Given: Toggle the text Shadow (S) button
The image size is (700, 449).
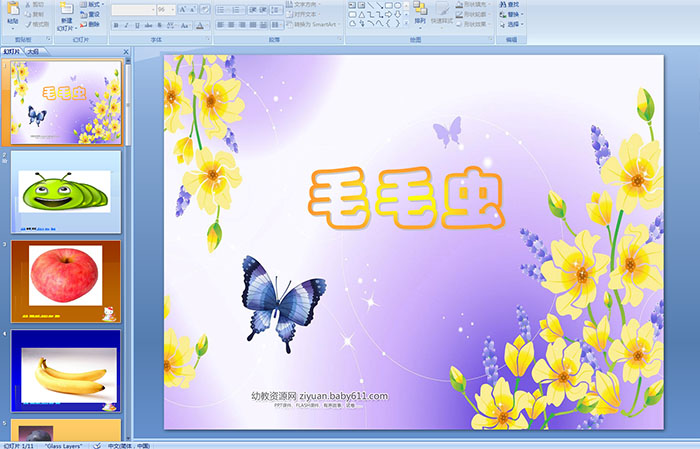Looking at the screenshot, I should pos(159,26).
